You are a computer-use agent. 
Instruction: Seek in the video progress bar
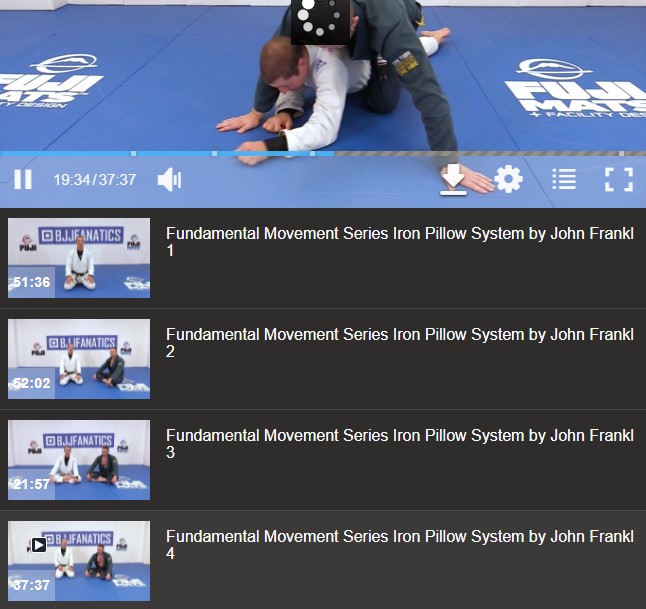[x=323, y=154]
